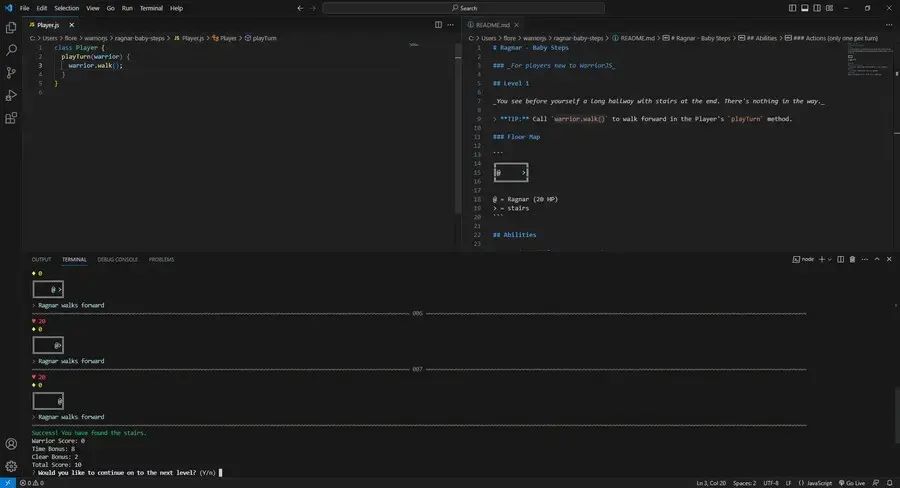Close the Player.js tab
Viewport: 900px width, 488px height.
coord(72,25)
